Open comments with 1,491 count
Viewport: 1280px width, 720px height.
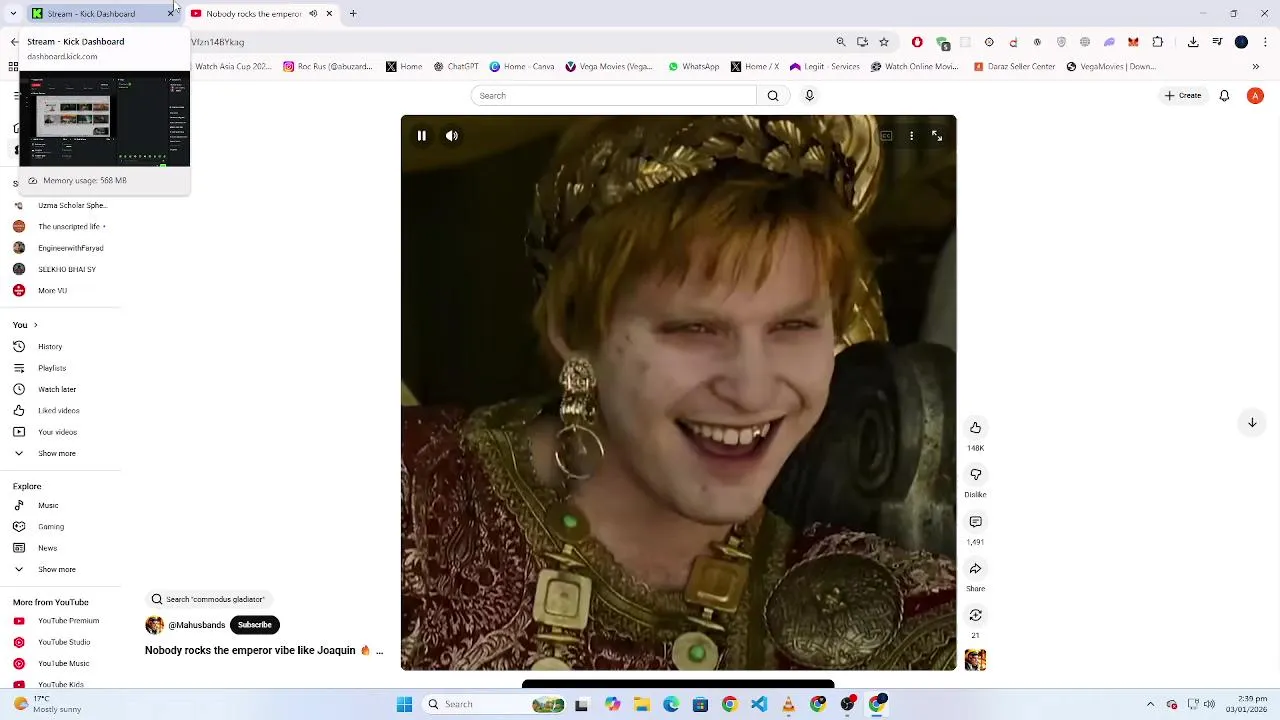(975, 522)
